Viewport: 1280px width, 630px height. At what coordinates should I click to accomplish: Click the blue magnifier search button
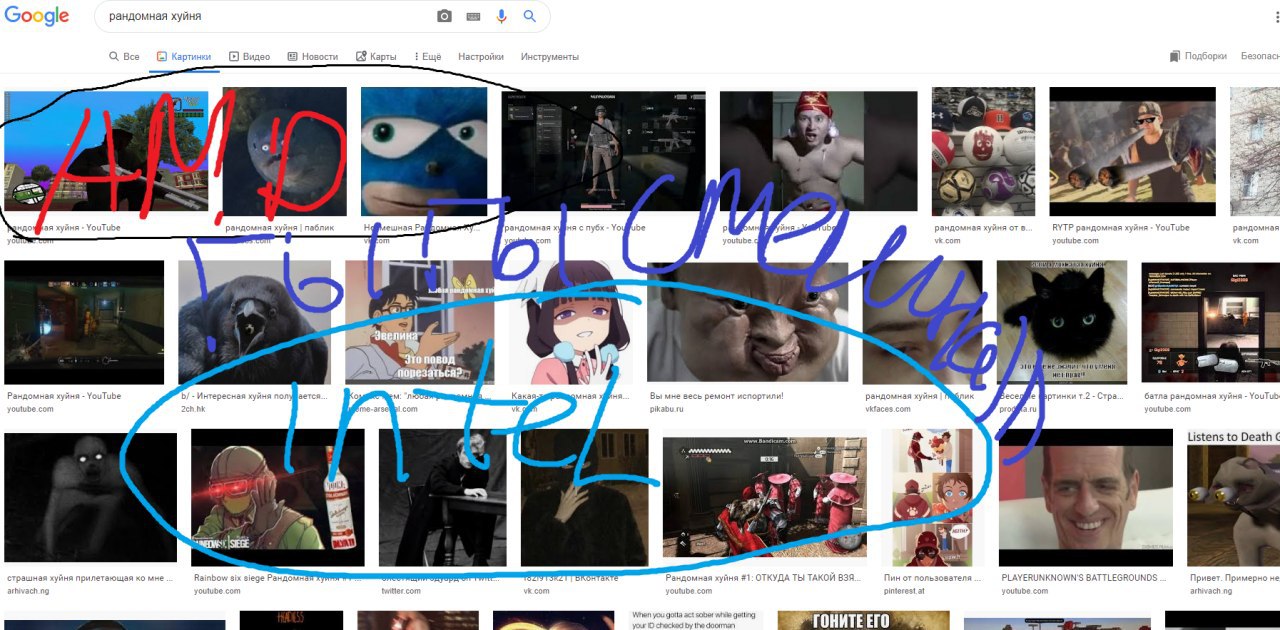(x=530, y=17)
